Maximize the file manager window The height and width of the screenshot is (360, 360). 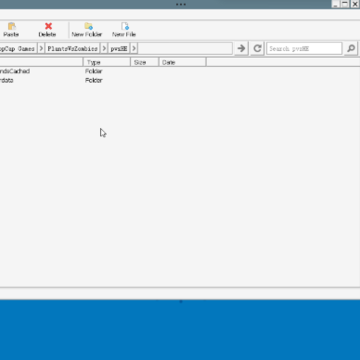click(345, 4)
